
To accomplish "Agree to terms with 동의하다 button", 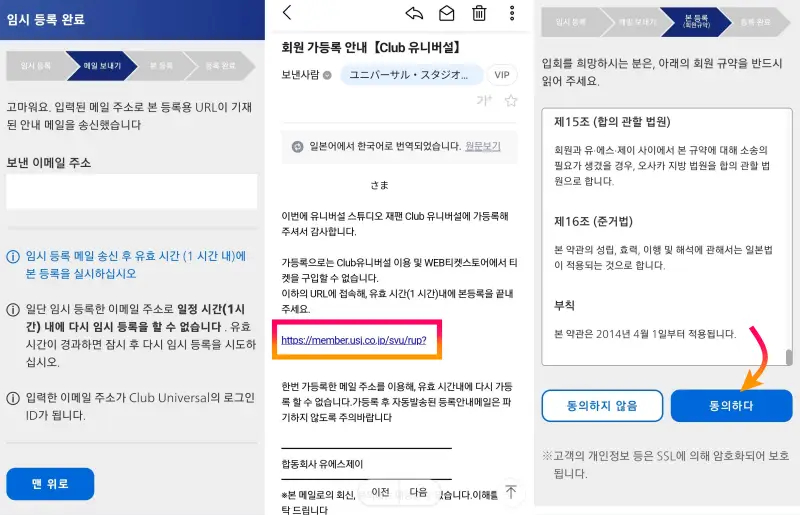I will click(731, 406).
